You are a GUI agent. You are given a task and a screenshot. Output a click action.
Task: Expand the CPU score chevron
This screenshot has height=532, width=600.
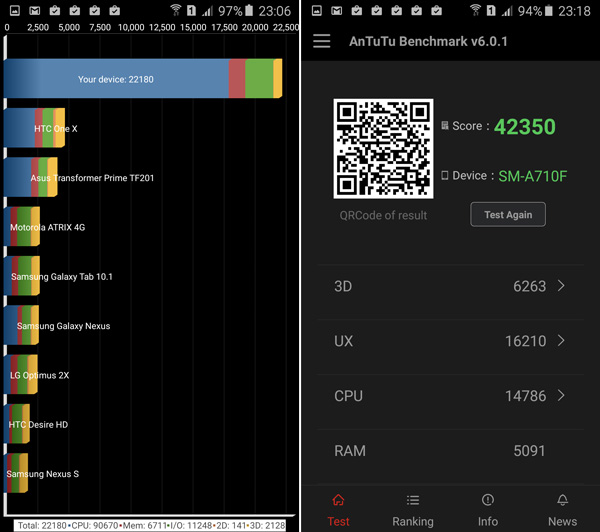561,396
